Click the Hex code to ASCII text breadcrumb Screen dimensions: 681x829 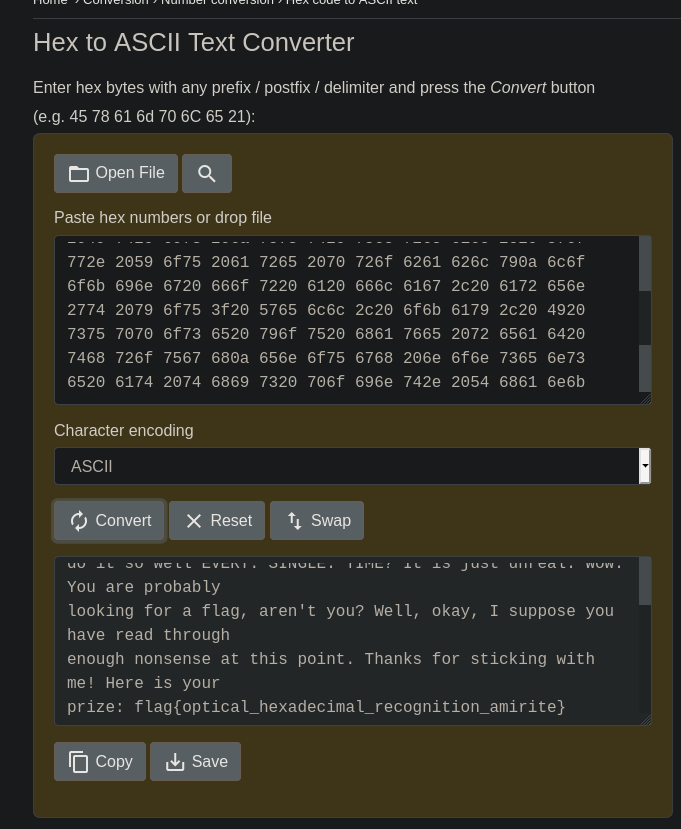tap(351, 3)
